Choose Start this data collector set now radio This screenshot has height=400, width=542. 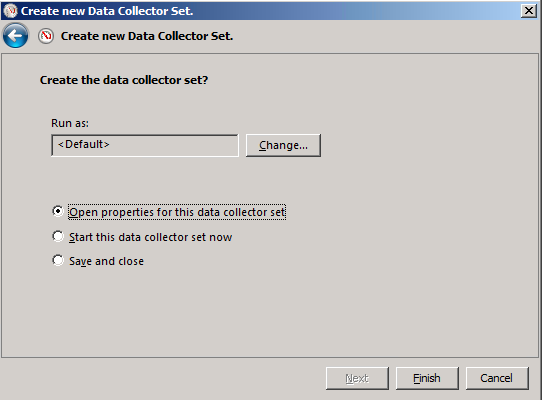pyautogui.click(x=58, y=236)
